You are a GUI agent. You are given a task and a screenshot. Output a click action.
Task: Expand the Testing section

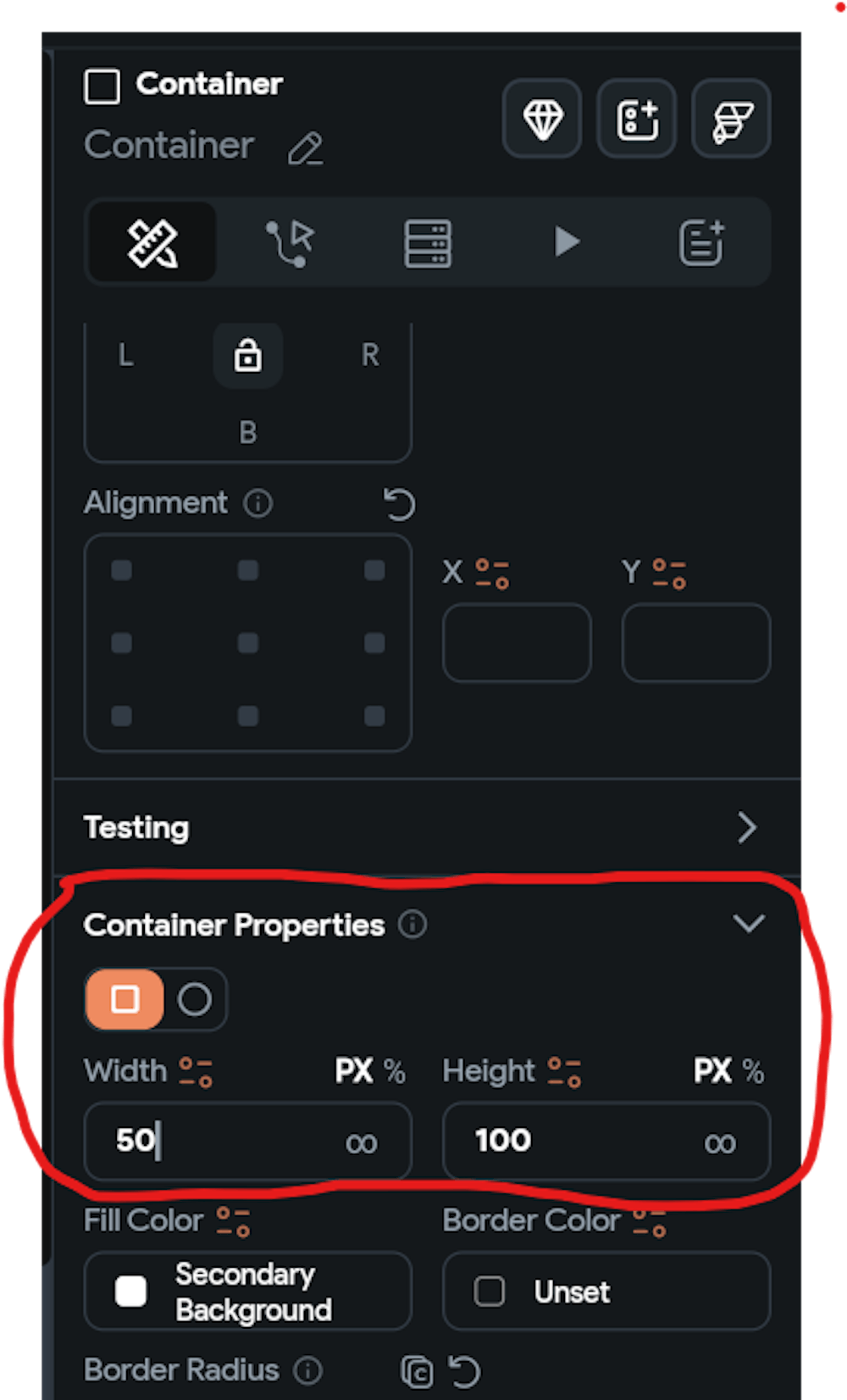click(746, 827)
